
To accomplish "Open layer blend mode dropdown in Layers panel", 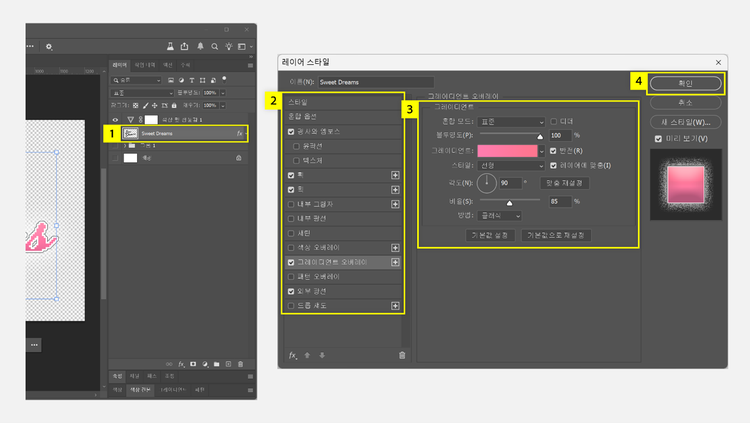I will 142,93.
